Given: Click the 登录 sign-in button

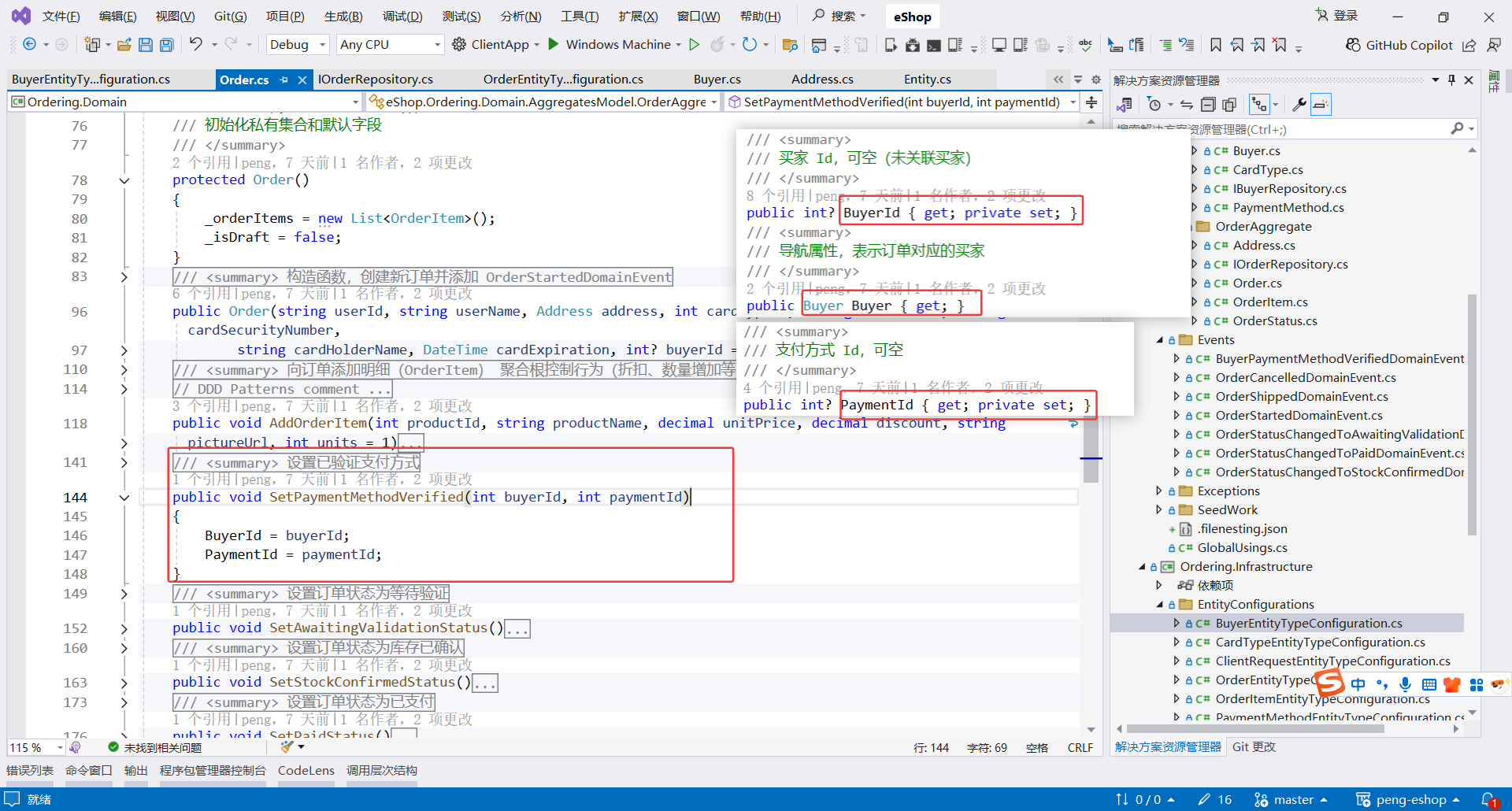Looking at the screenshot, I should [1337, 16].
